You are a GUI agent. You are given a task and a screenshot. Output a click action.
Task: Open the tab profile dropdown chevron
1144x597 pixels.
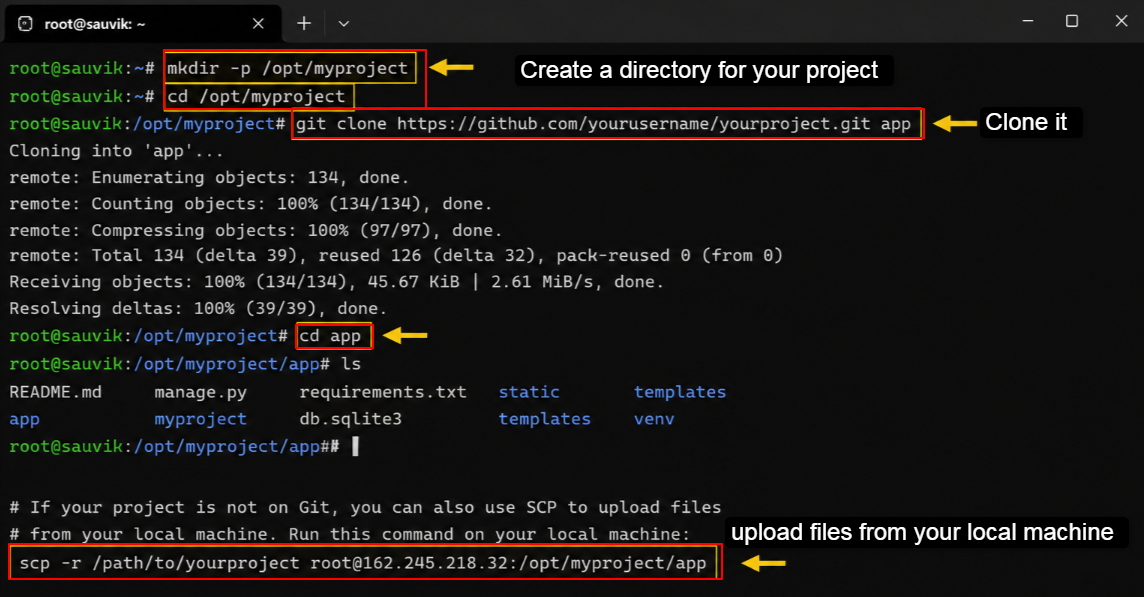point(344,23)
